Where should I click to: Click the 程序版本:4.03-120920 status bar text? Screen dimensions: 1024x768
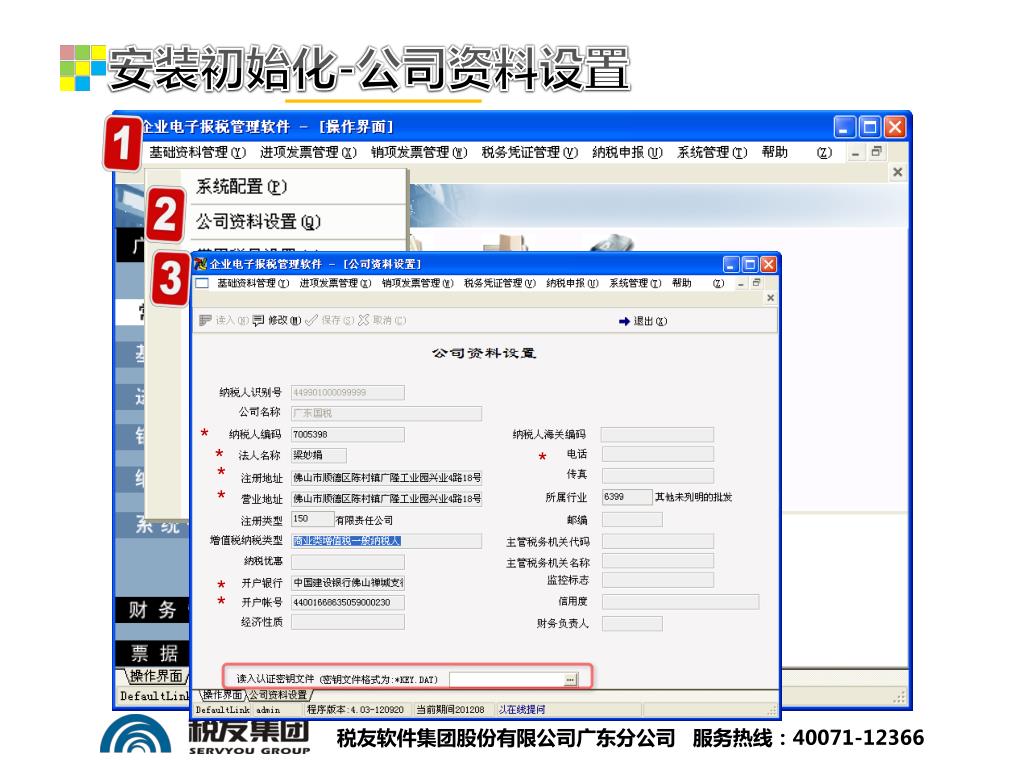click(x=355, y=709)
